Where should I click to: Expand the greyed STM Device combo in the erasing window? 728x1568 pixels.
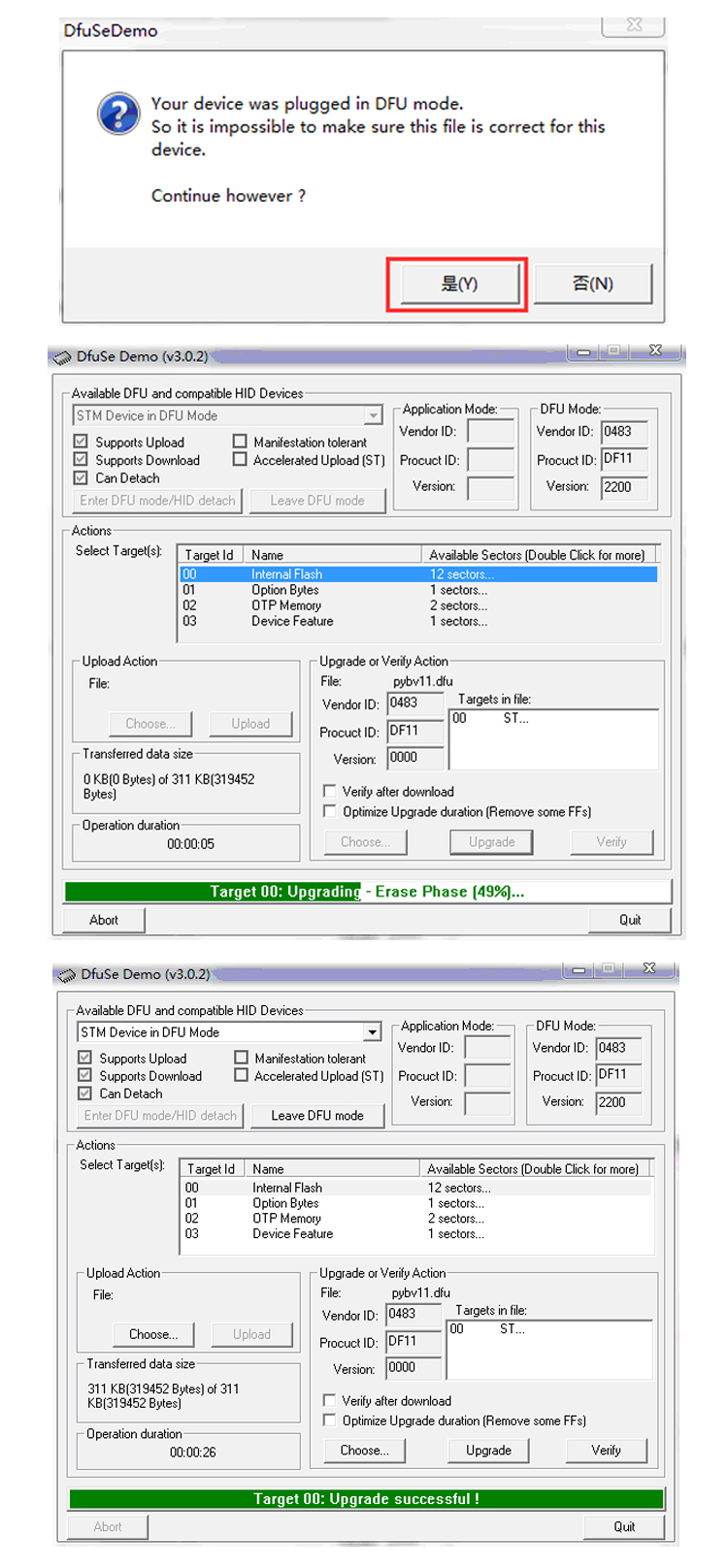(373, 415)
